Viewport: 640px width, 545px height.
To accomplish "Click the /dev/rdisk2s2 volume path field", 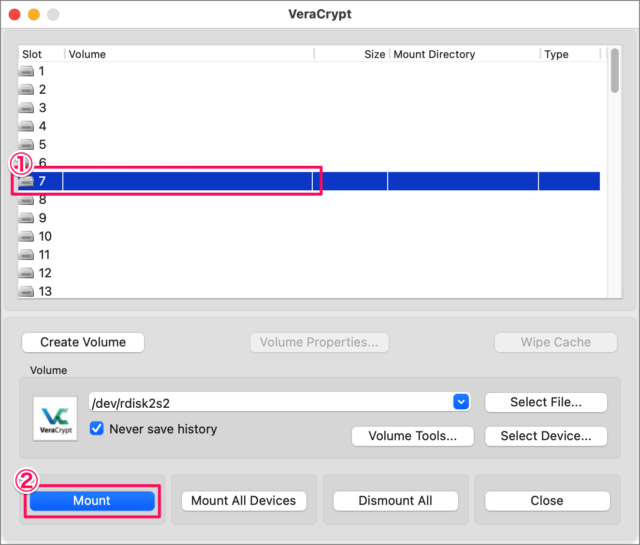I will click(x=268, y=402).
